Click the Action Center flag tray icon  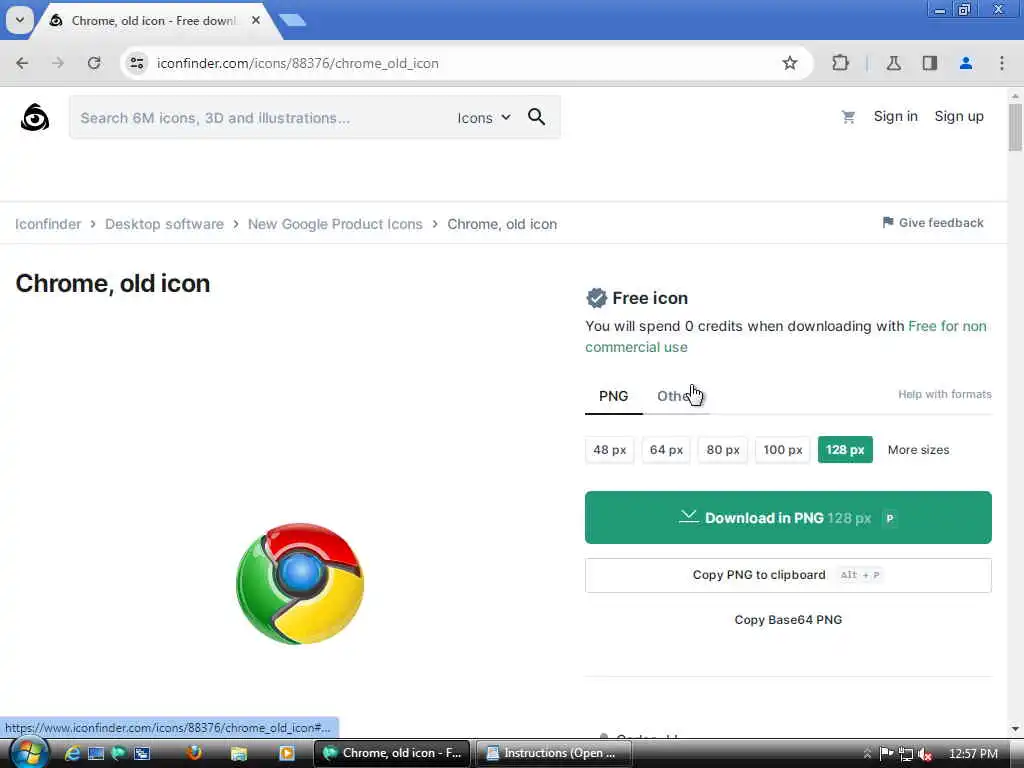point(886,754)
